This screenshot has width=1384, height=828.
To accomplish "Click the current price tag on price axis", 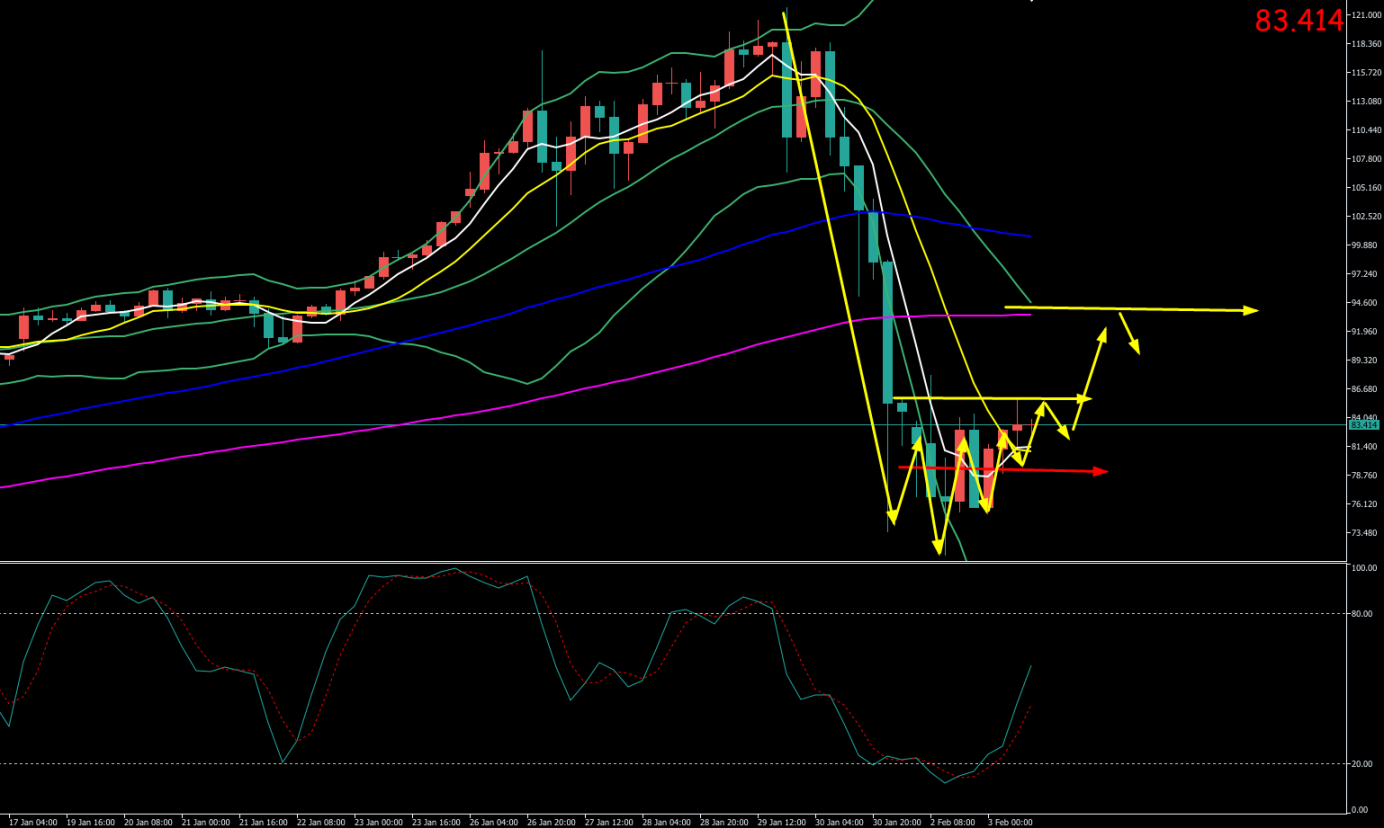I will 1364,425.
